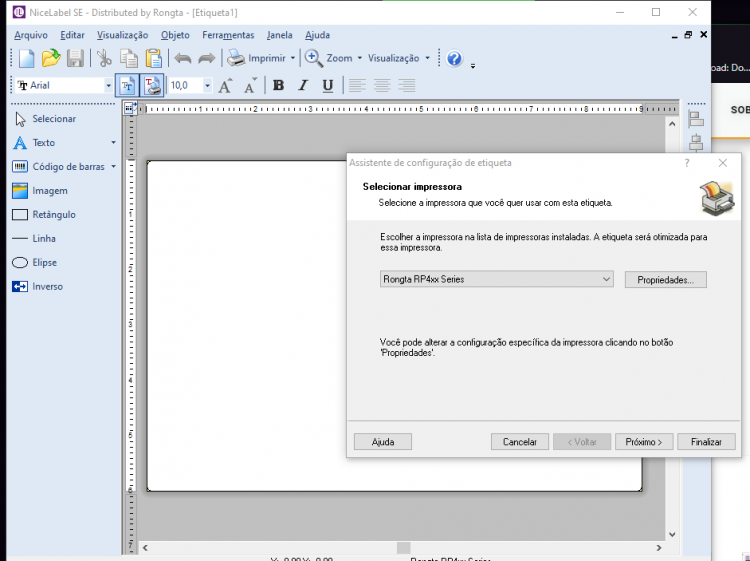This screenshot has width=750, height=561.
Task: Click the Cancelar button
Action: pos(519,442)
